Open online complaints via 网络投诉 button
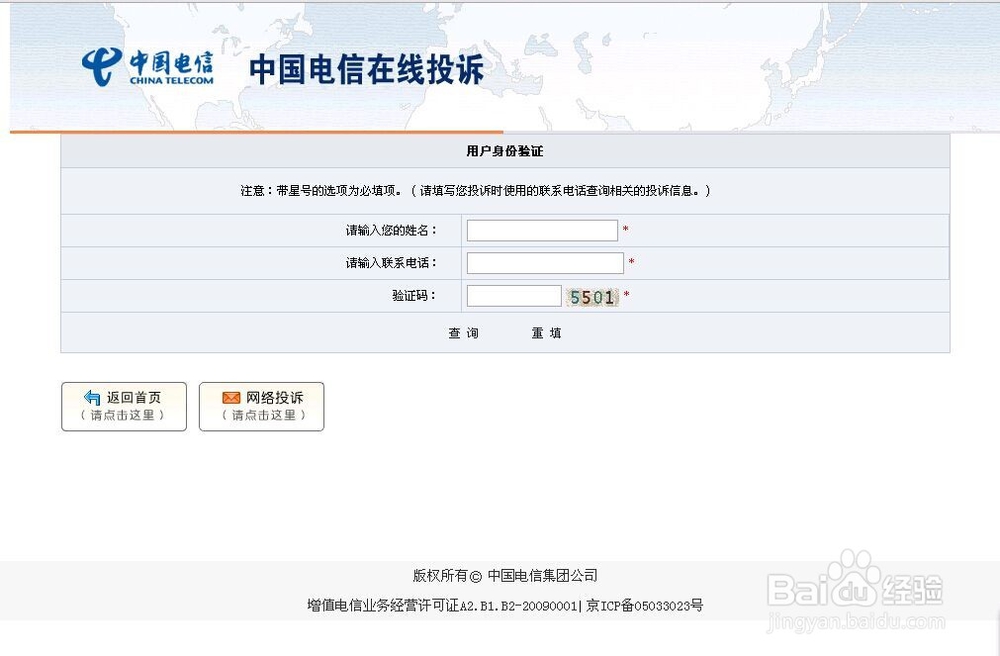This screenshot has width=1000, height=656. click(x=261, y=406)
